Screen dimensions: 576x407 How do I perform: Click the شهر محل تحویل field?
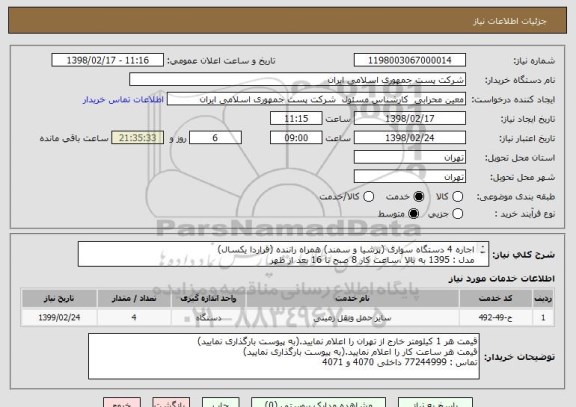(x=410, y=177)
